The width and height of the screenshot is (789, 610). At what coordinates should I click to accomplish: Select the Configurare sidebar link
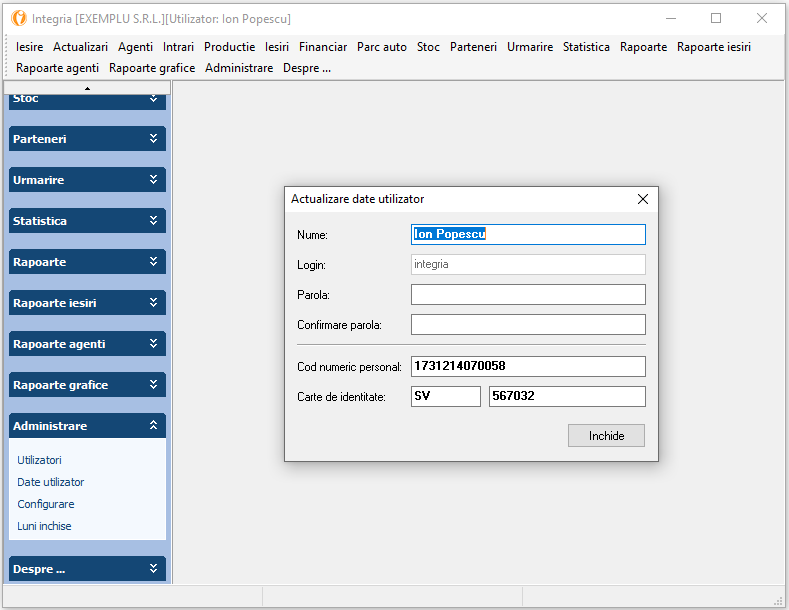[x=46, y=504]
